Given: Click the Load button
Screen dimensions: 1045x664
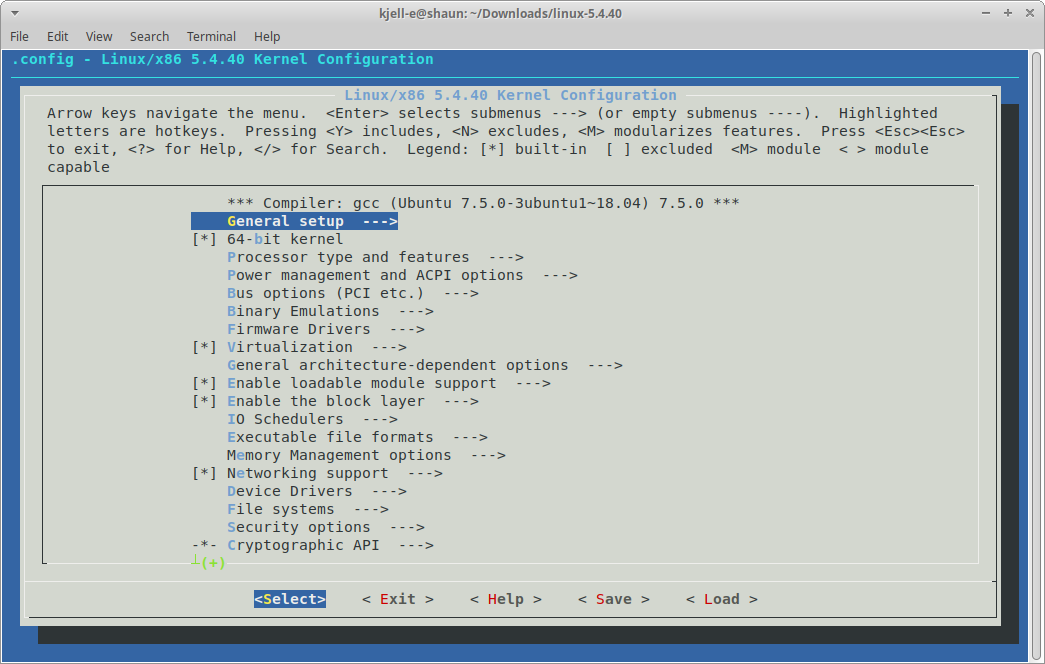Looking at the screenshot, I should tap(721, 599).
